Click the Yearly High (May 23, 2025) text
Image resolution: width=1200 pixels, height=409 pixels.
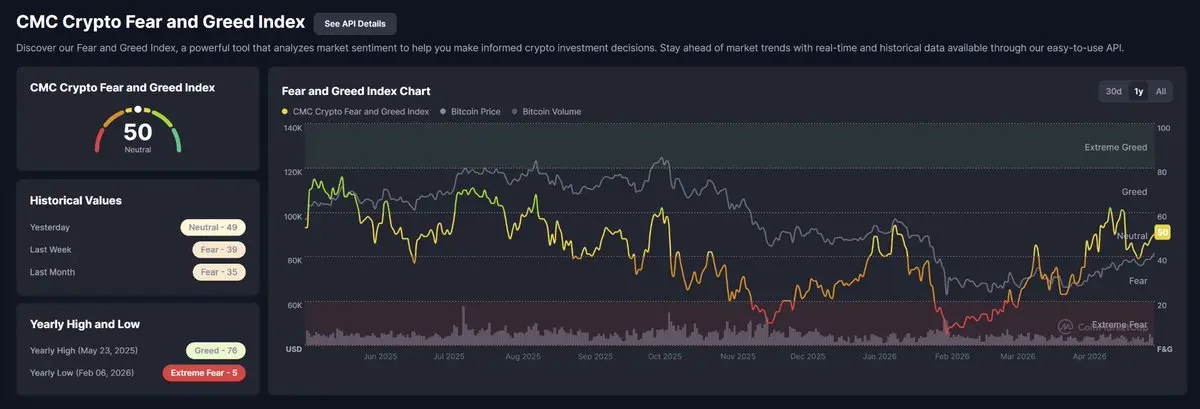(x=83, y=351)
